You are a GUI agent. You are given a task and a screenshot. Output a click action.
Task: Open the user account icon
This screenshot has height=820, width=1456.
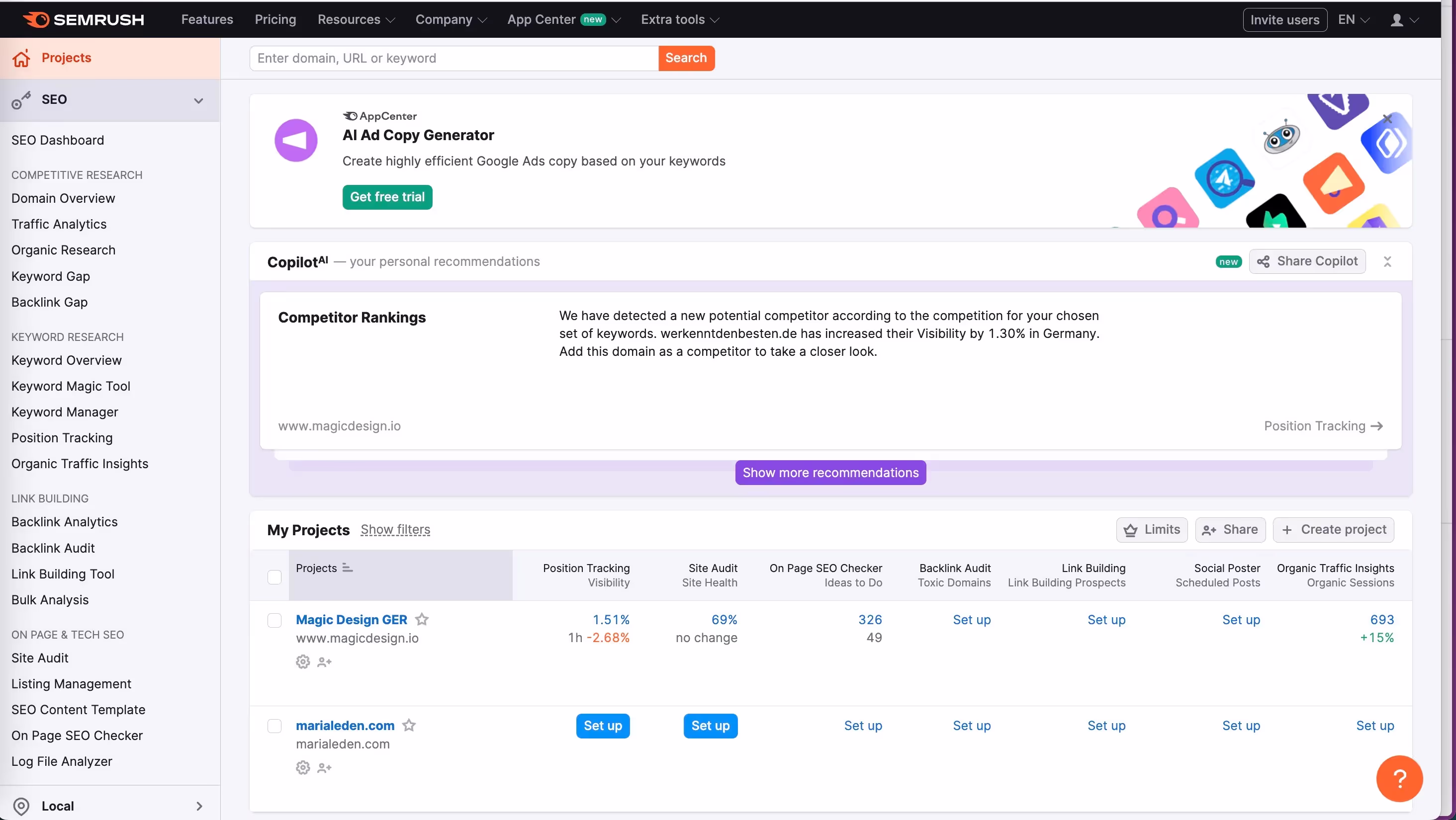[1397, 20]
